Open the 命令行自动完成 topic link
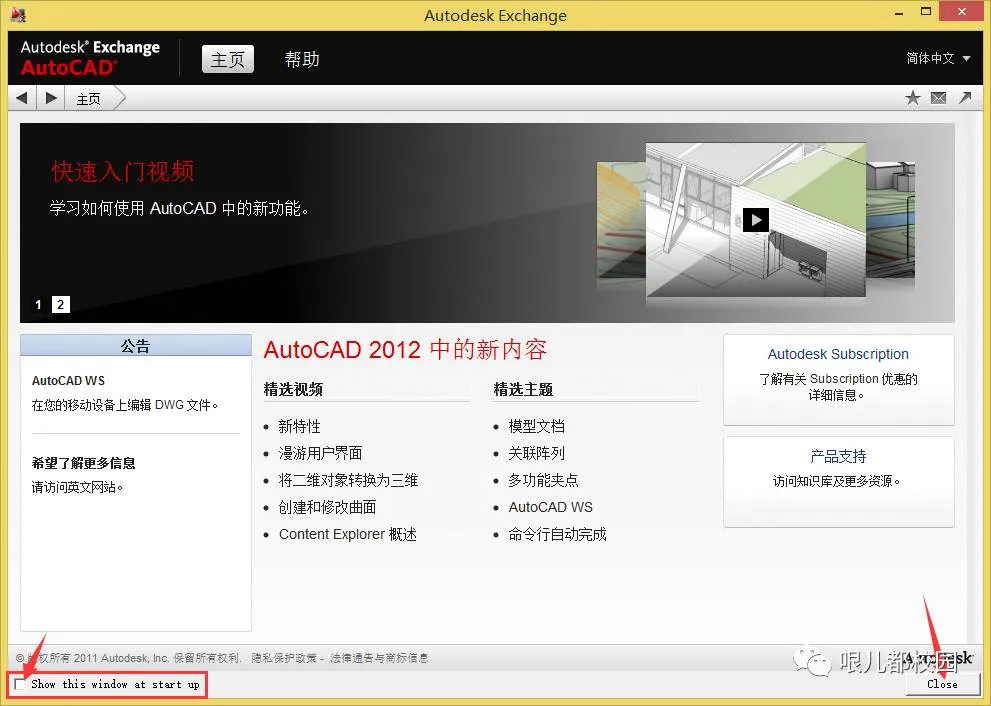 pos(557,534)
